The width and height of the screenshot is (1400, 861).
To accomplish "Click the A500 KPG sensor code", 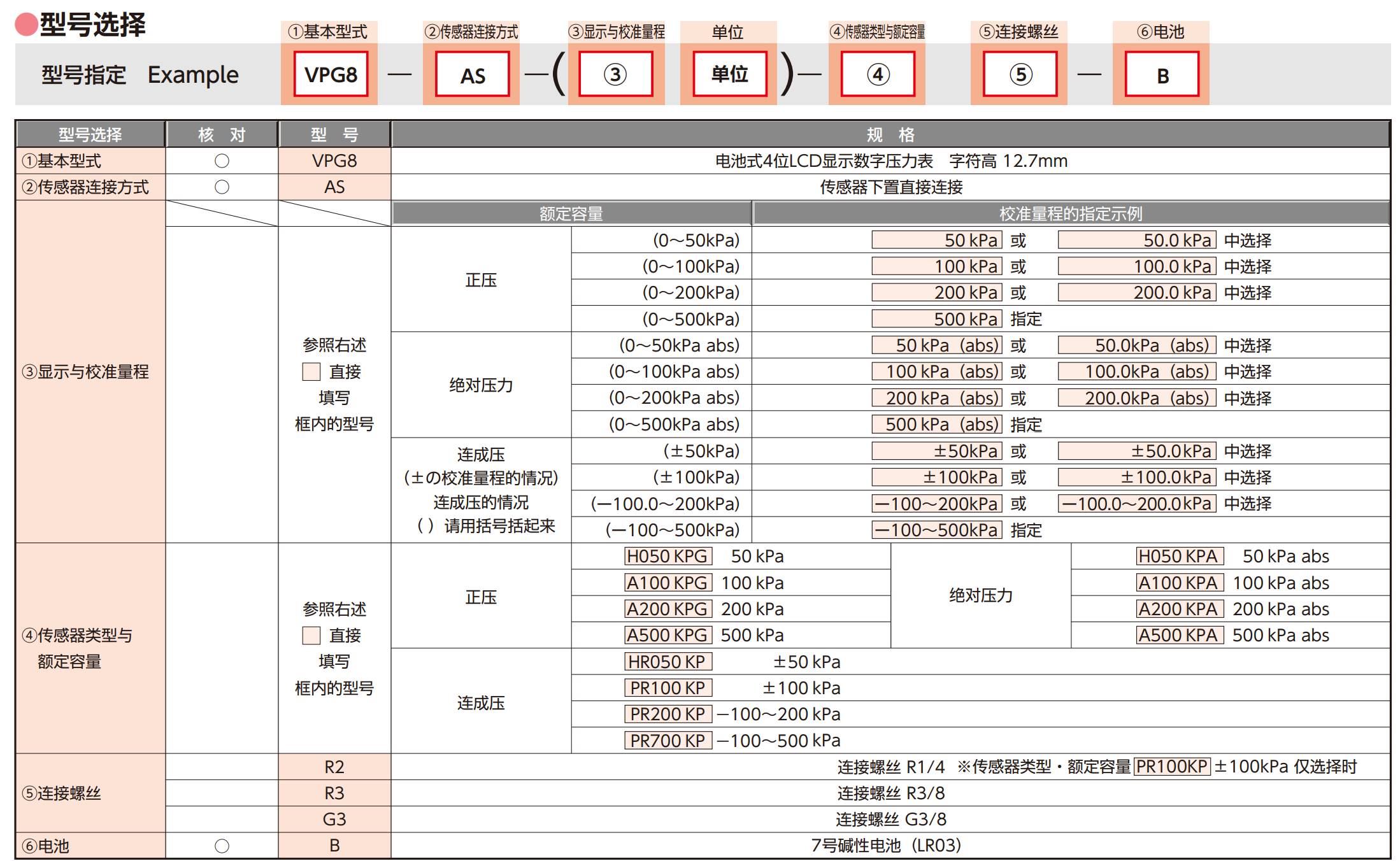I will click(x=668, y=635).
